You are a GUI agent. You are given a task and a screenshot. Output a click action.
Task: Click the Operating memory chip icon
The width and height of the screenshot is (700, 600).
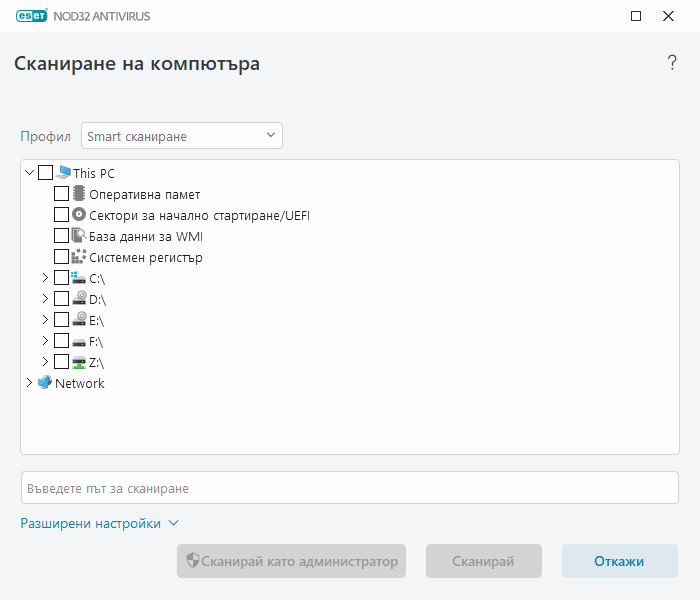(79, 194)
